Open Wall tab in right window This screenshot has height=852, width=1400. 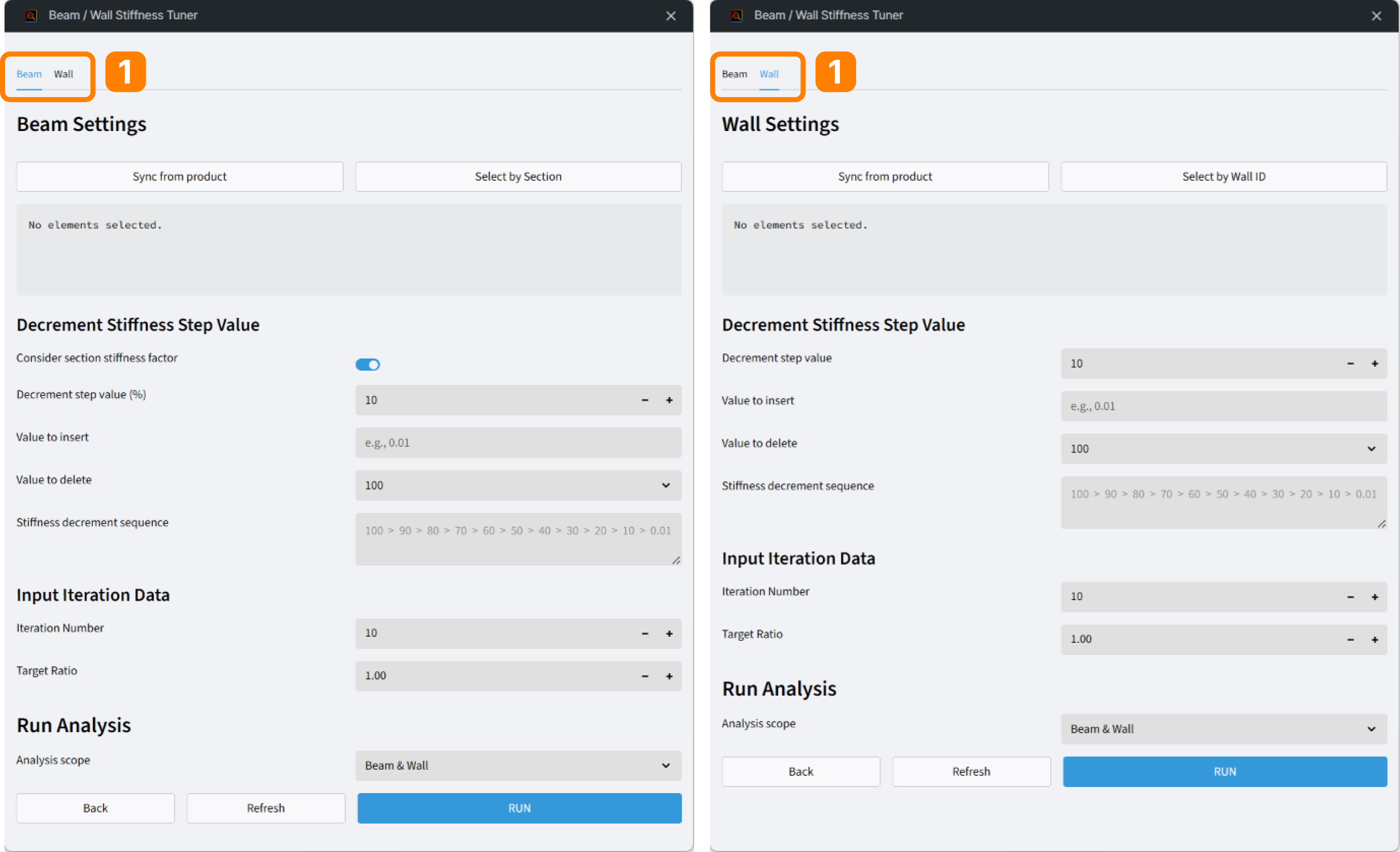(769, 74)
